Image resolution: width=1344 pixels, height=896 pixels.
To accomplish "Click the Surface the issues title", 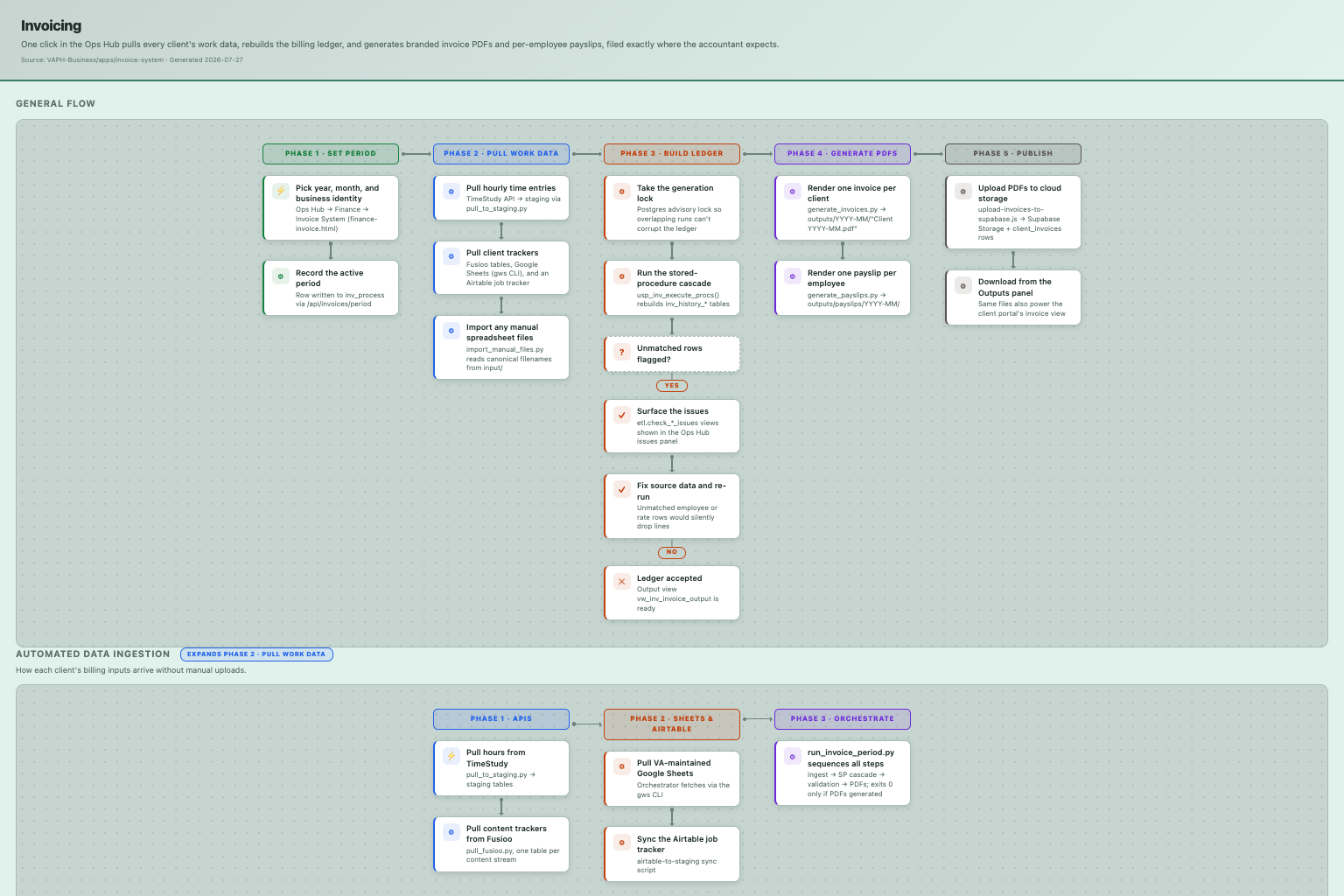I will click(673, 411).
